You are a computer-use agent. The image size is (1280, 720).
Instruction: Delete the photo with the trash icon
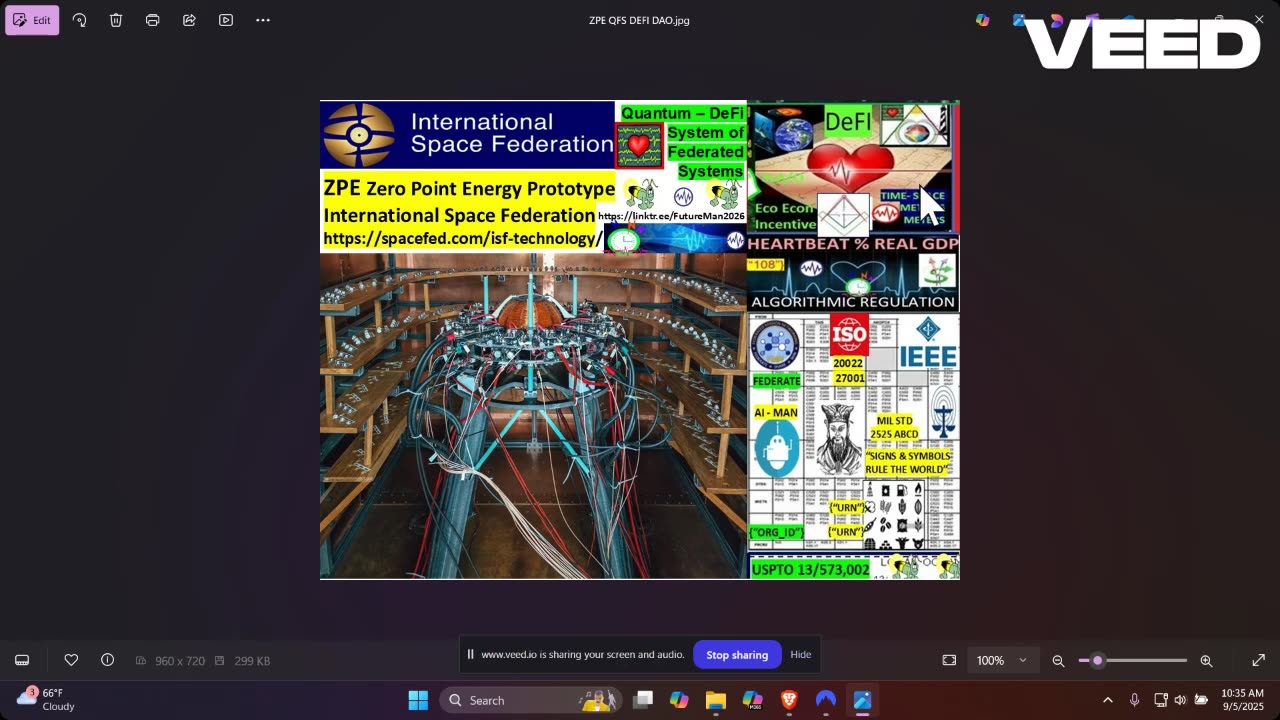coord(116,20)
